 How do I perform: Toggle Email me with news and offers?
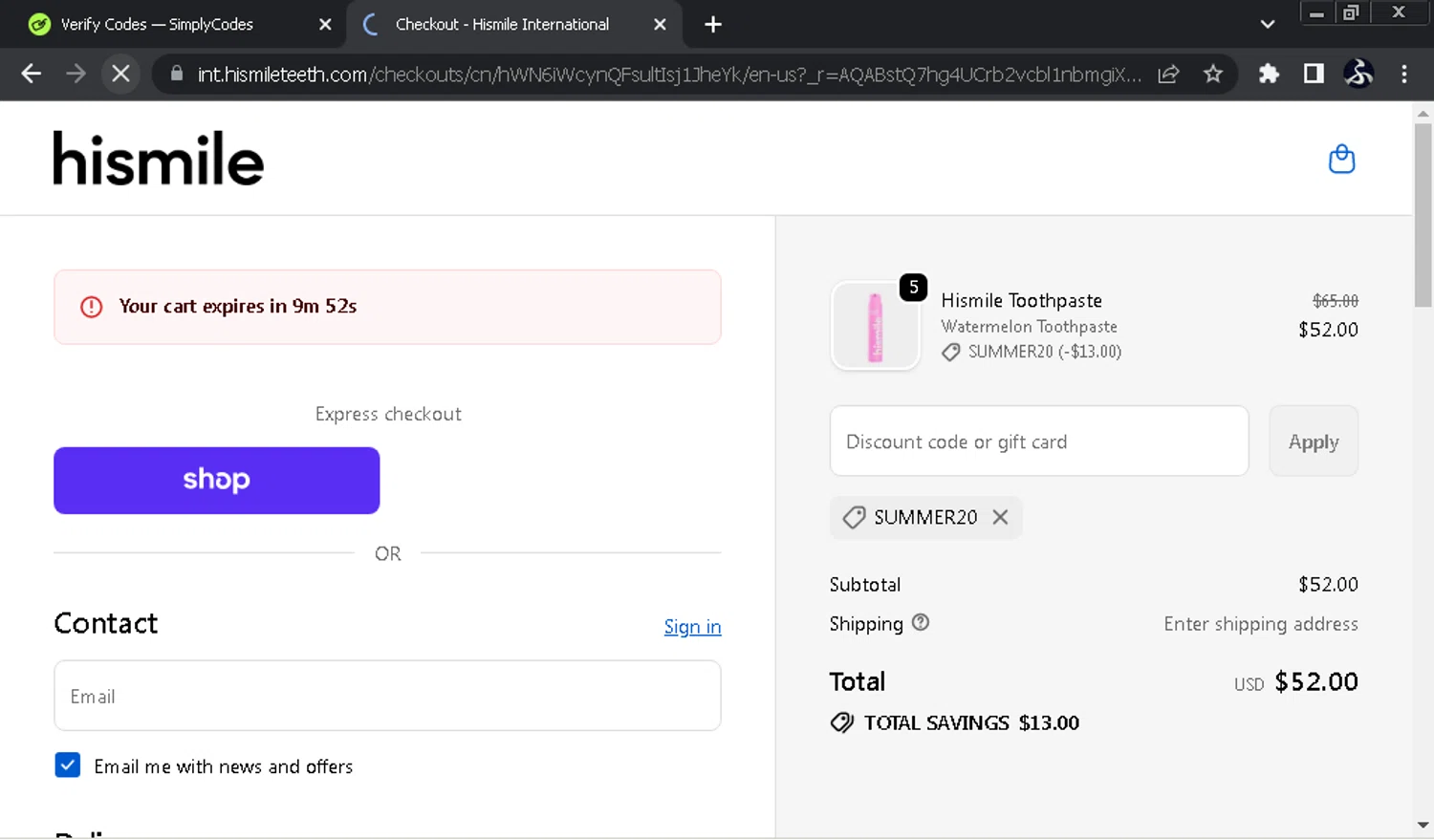pyautogui.click(x=68, y=765)
